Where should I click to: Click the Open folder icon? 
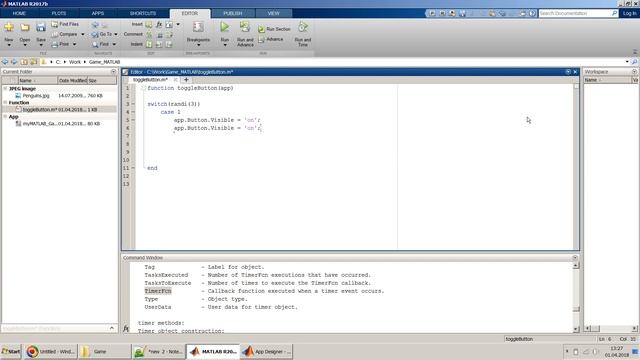click(x=25, y=28)
